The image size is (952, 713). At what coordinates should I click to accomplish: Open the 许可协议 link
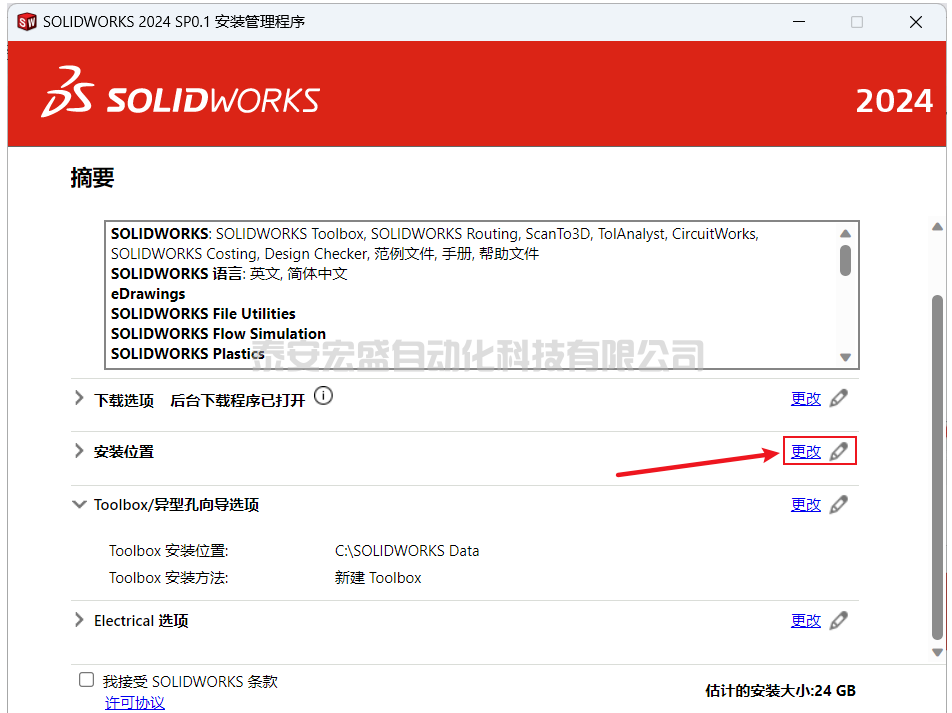click(x=135, y=703)
